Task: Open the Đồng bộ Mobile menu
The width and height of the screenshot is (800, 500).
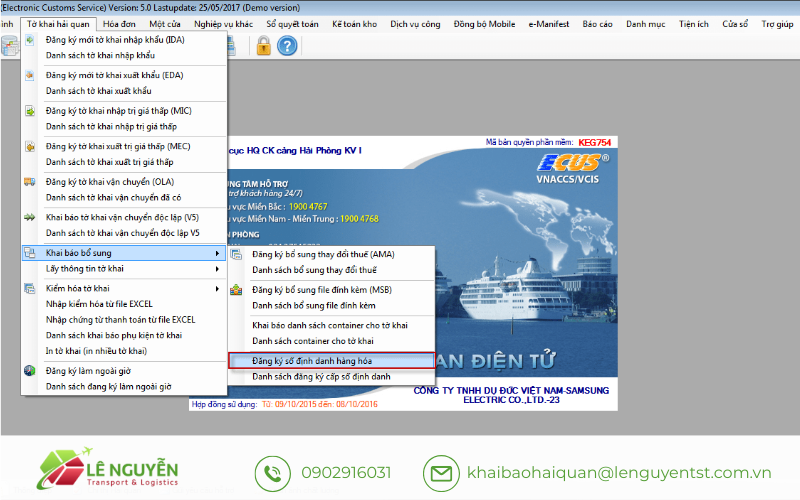Action: [484, 24]
